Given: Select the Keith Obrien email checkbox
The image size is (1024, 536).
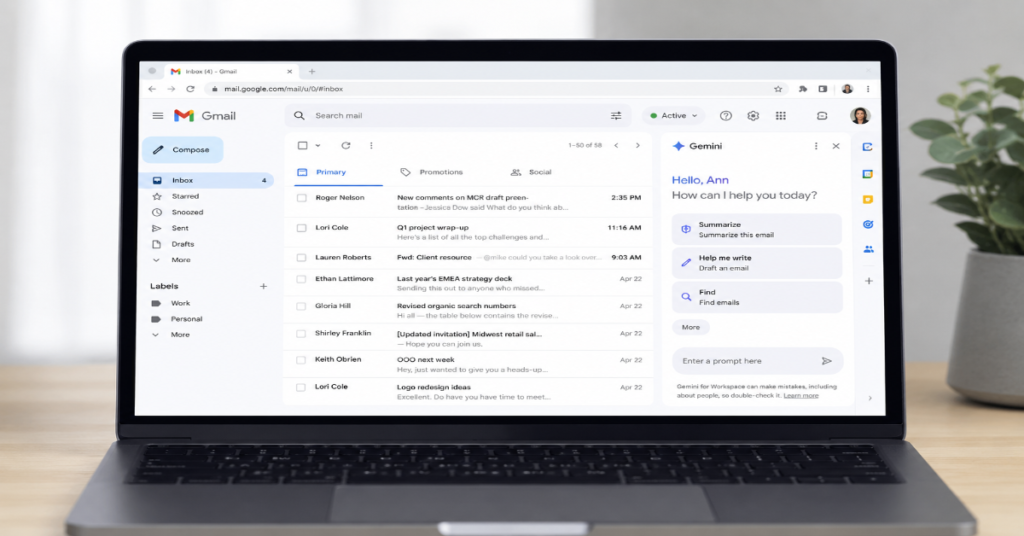Looking at the screenshot, I should click(x=301, y=360).
